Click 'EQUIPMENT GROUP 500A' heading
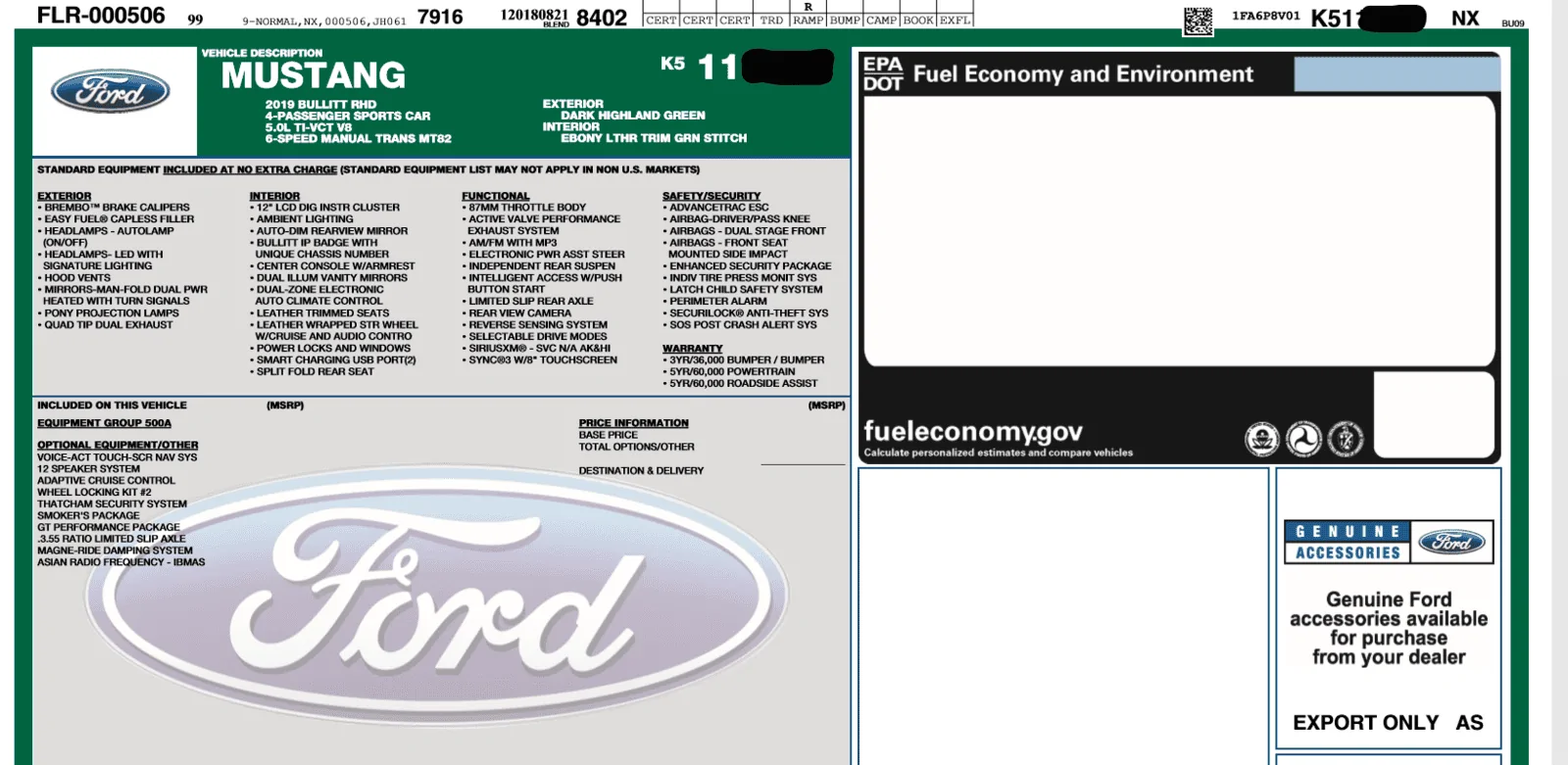Image resolution: width=1568 pixels, height=765 pixels. click(x=104, y=423)
